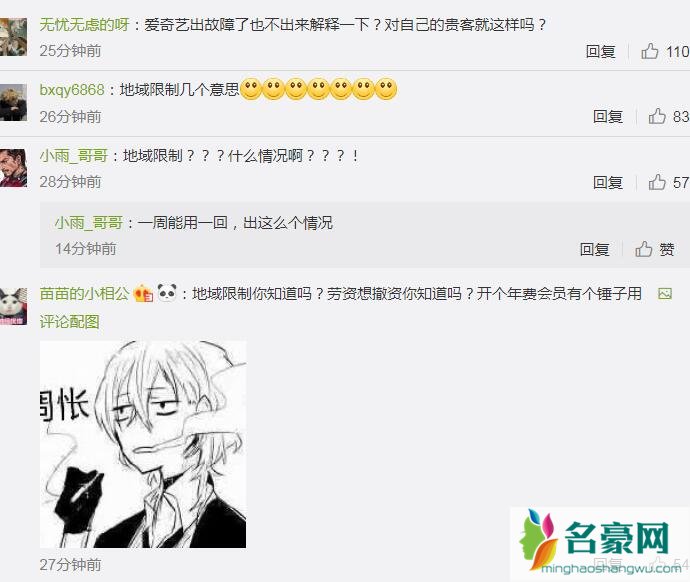Click thumbs-up 赞 on the nested reply
The height and width of the screenshot is (582, 690).
point(655,249)
